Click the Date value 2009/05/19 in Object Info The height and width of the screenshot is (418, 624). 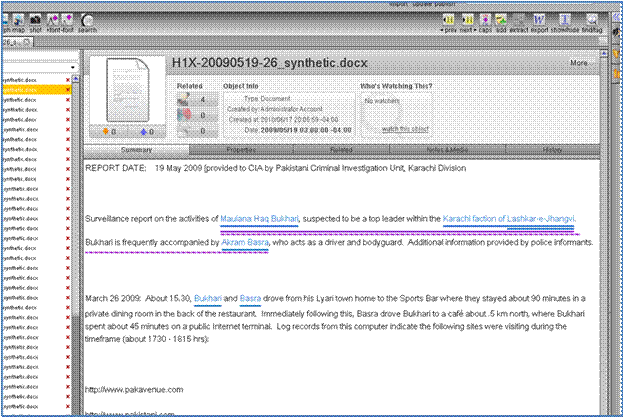tap(306, 130)
